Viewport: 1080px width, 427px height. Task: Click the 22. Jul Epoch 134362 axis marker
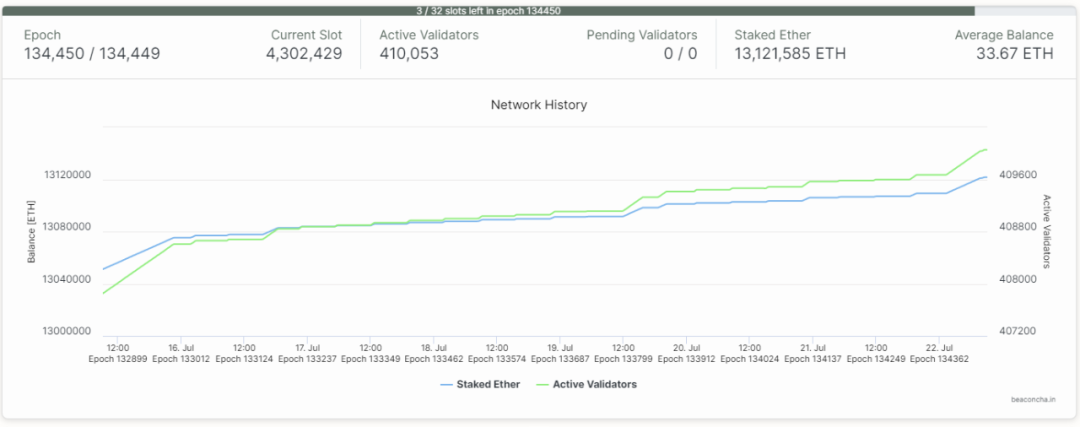click(939, 353)
